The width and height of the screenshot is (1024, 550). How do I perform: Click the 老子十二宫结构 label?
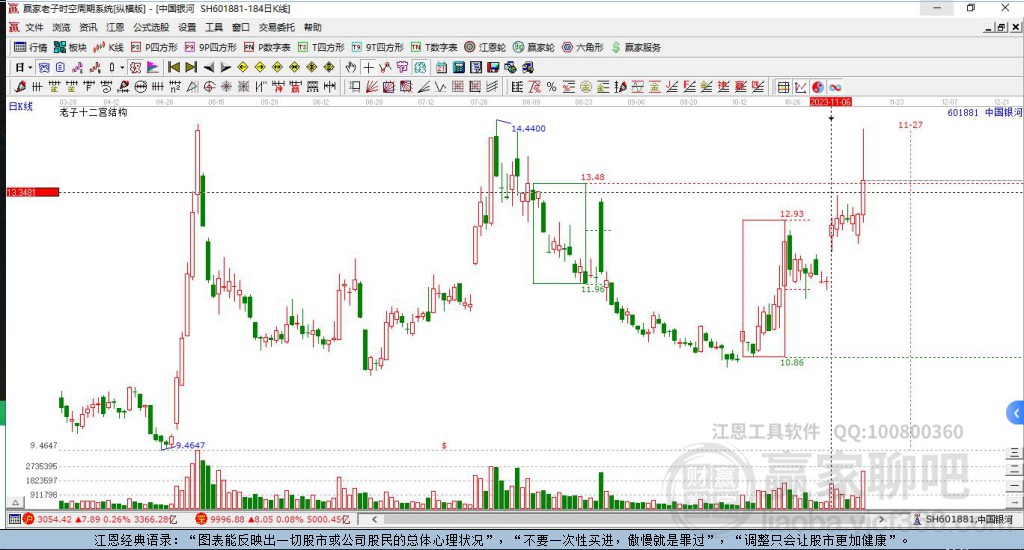93,112
